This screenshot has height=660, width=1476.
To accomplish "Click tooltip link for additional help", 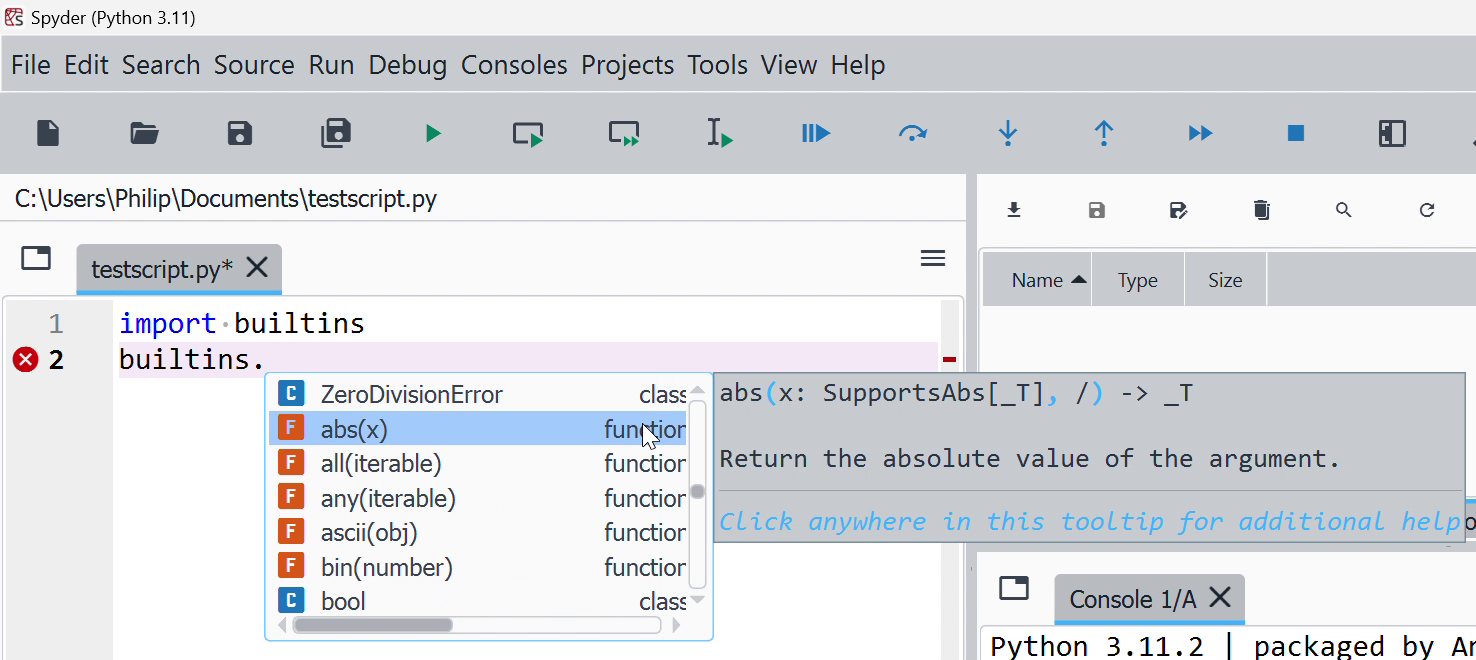I will (1089, 521).
